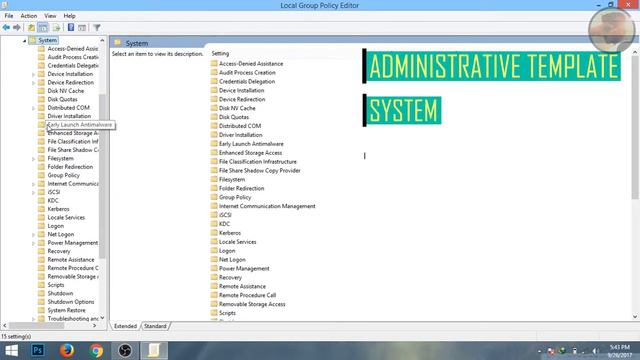This screenshot has width=640, height=360.
Task: Select Enhanced Storage Access in settings list
Action: (251, 153)
